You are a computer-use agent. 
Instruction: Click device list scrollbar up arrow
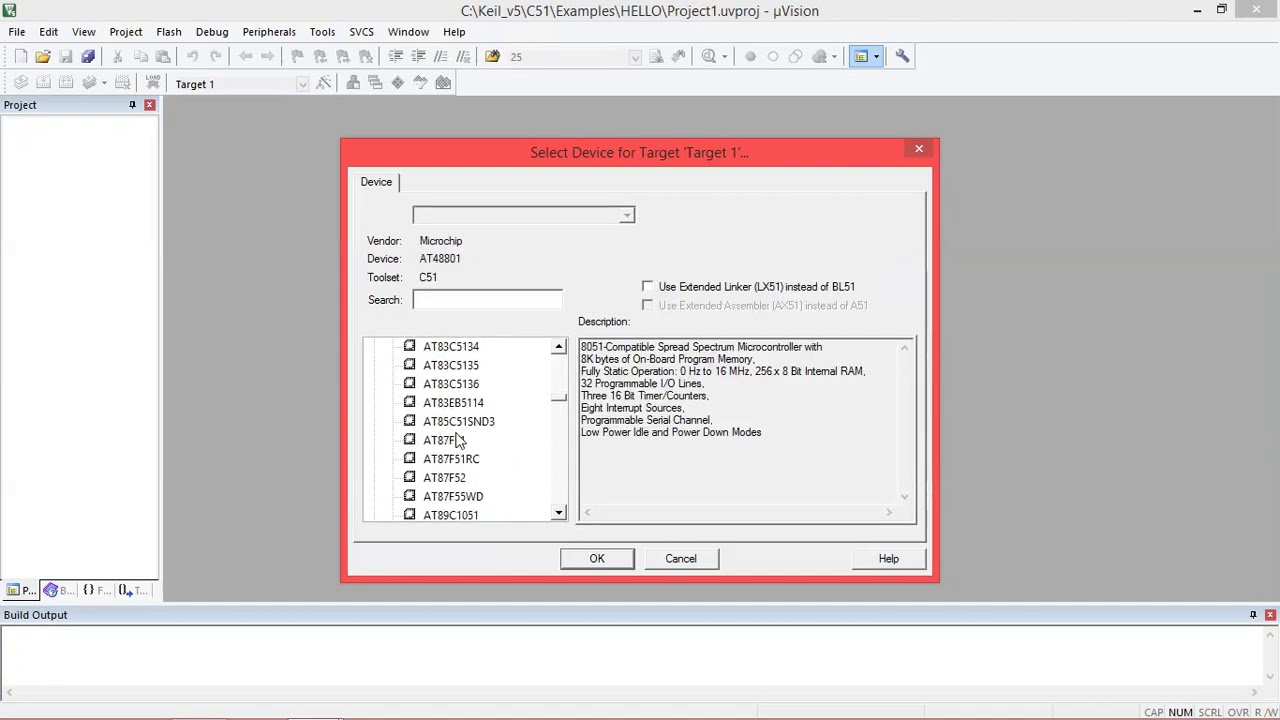[x=559, y=347]
